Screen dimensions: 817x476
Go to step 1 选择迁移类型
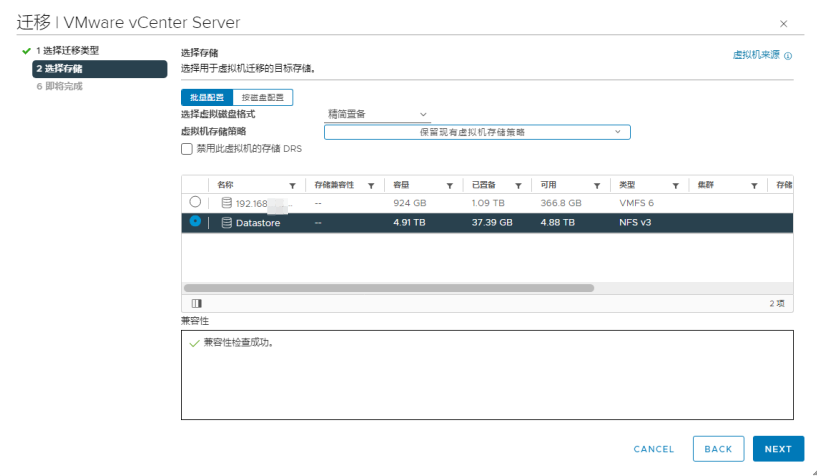click(67, 51)
